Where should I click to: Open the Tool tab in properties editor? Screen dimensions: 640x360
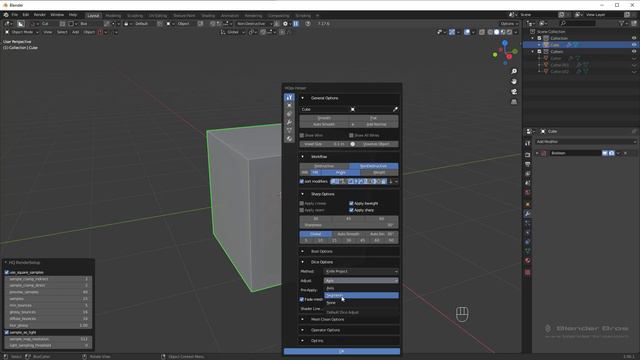527,144
